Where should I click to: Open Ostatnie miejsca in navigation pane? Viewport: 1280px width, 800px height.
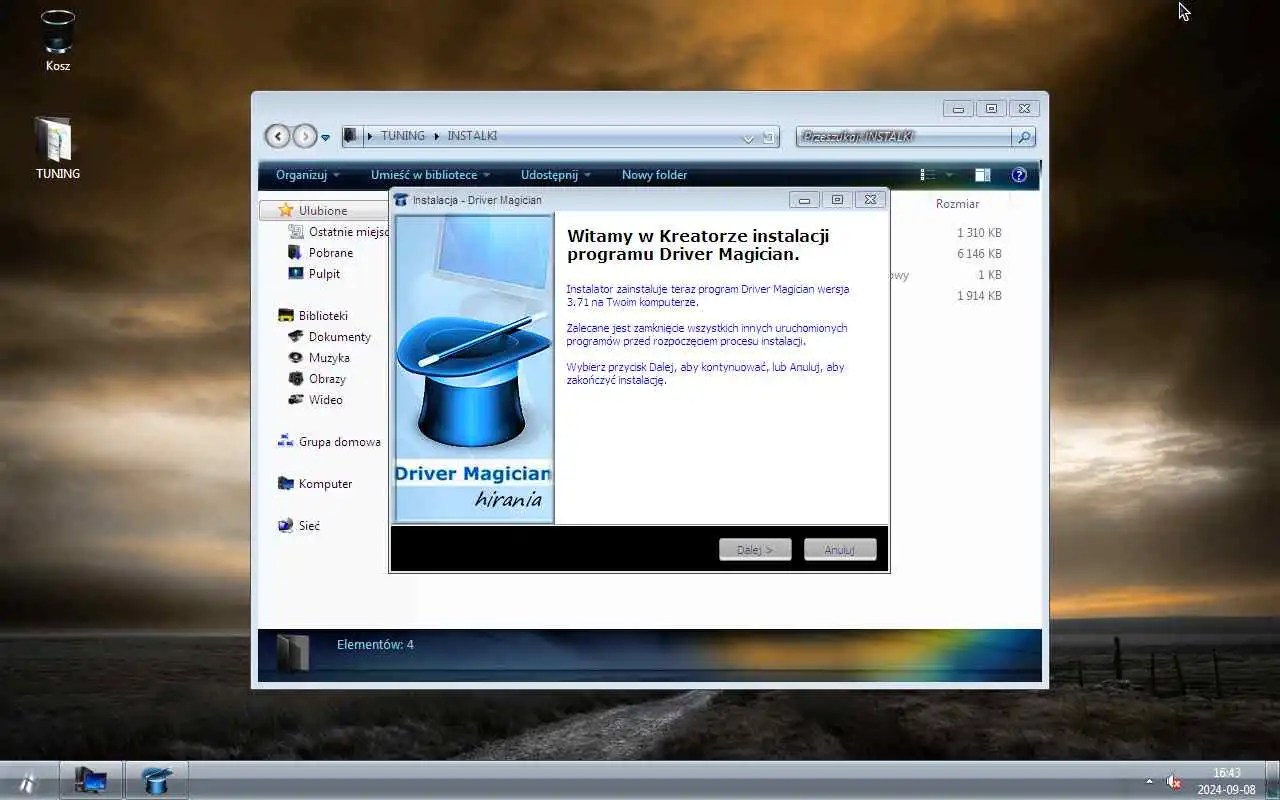(x=348, y=232)
